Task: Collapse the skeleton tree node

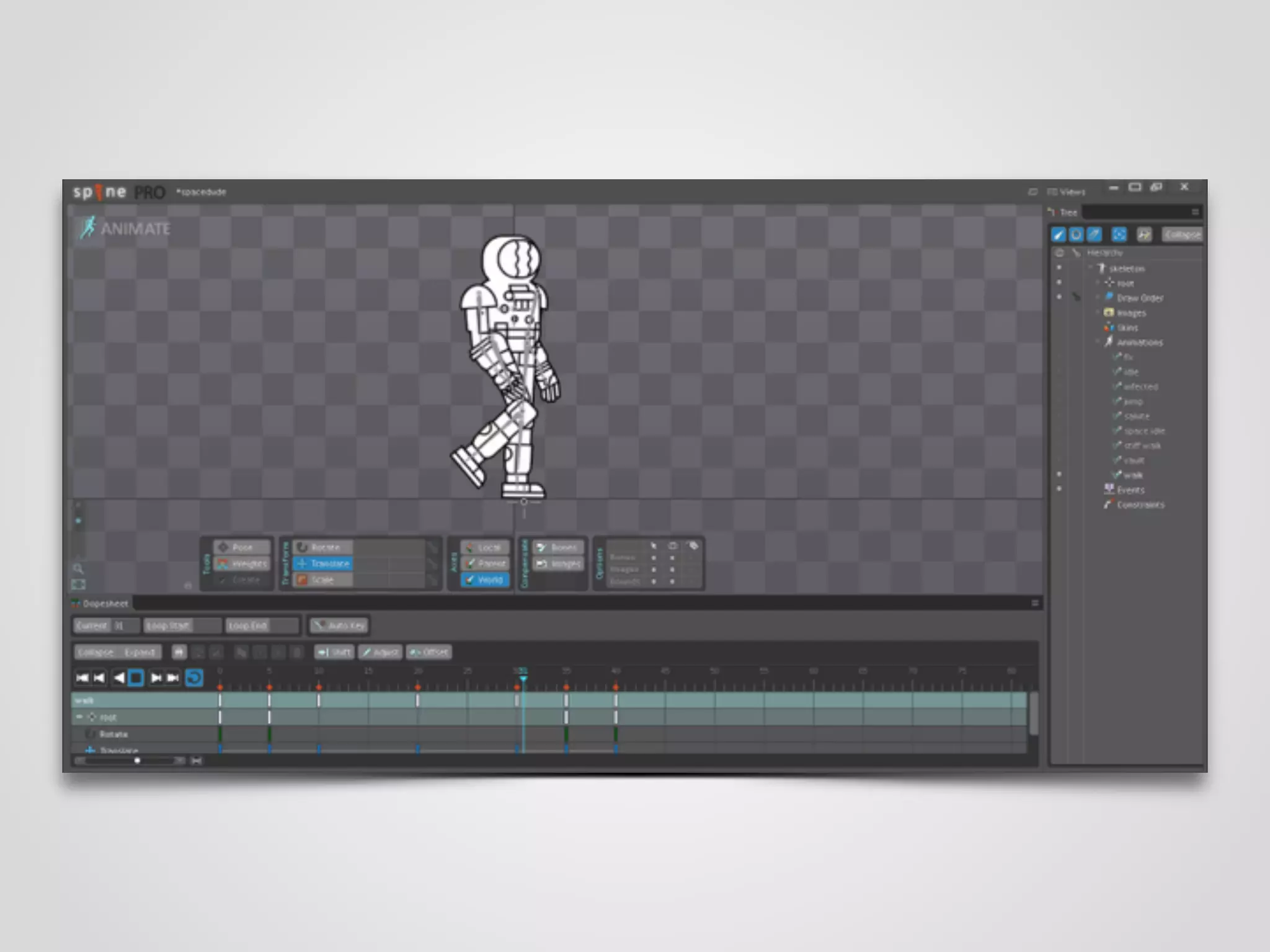Action: [x=1091, y=268]
